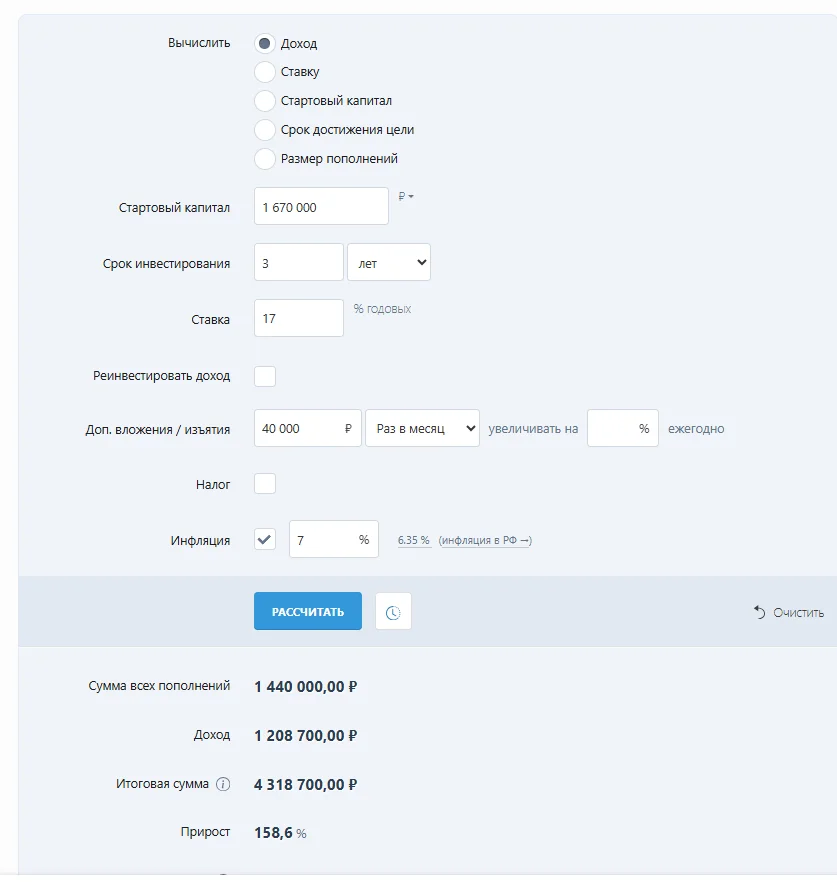Screen dimensions: 837x882
Task: Focus the Стартовый капитал amount field
Action: pos(321,206)
